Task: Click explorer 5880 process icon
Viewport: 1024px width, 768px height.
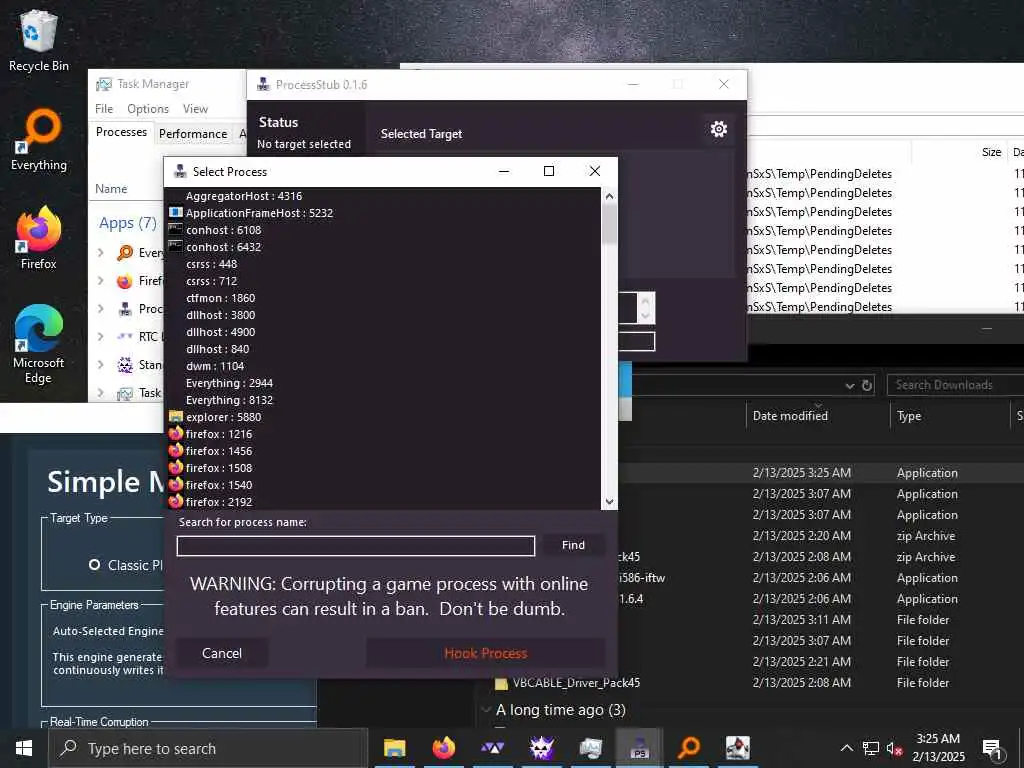Action: click(x=175, y=416)
